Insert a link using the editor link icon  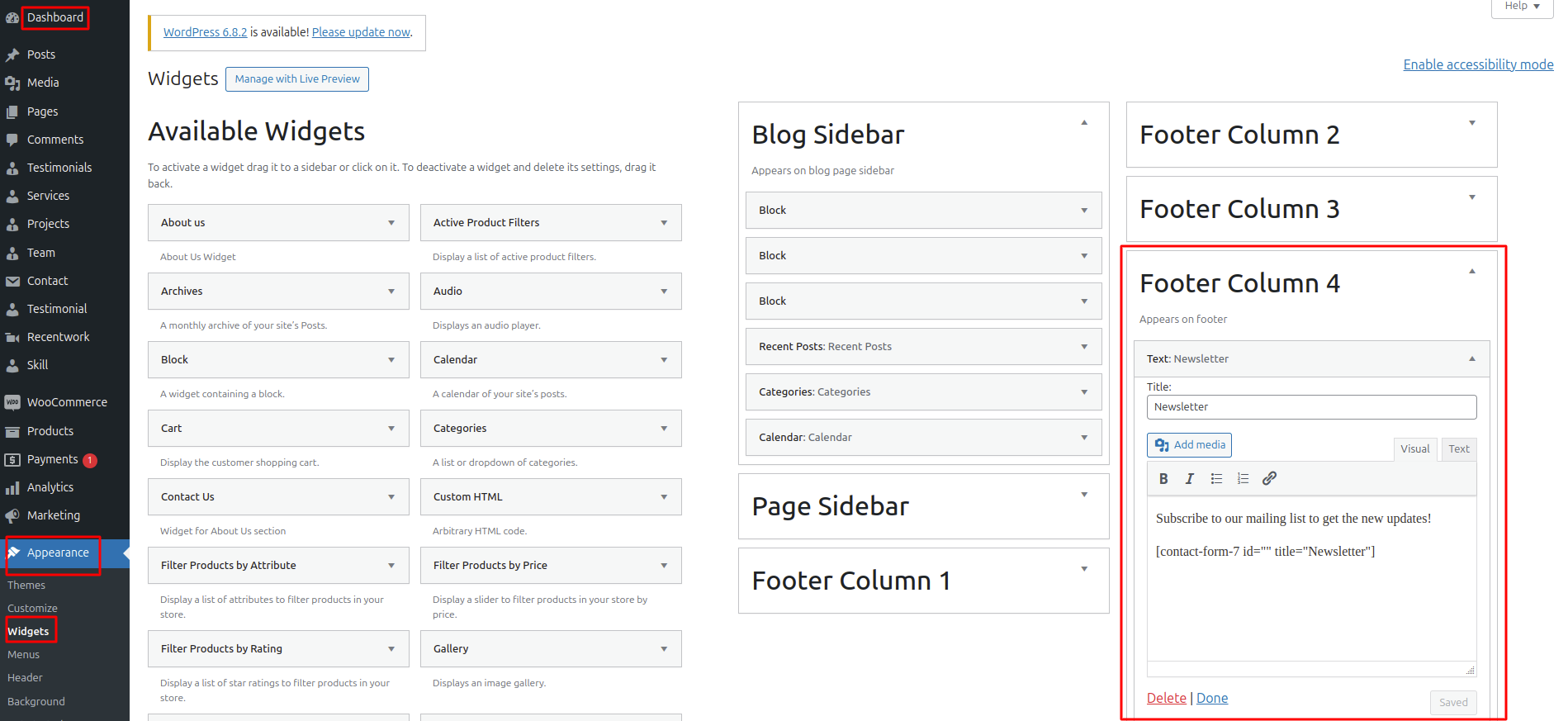[1269, 478]
